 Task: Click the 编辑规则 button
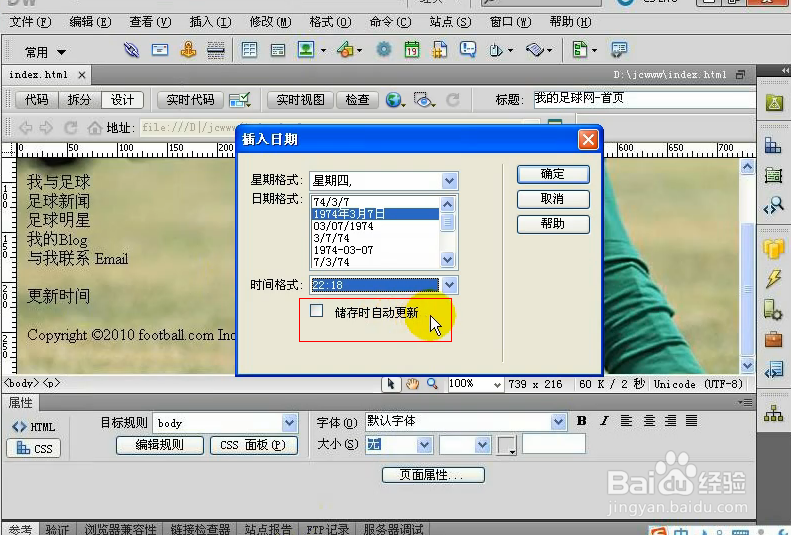[x=160, y=445]
